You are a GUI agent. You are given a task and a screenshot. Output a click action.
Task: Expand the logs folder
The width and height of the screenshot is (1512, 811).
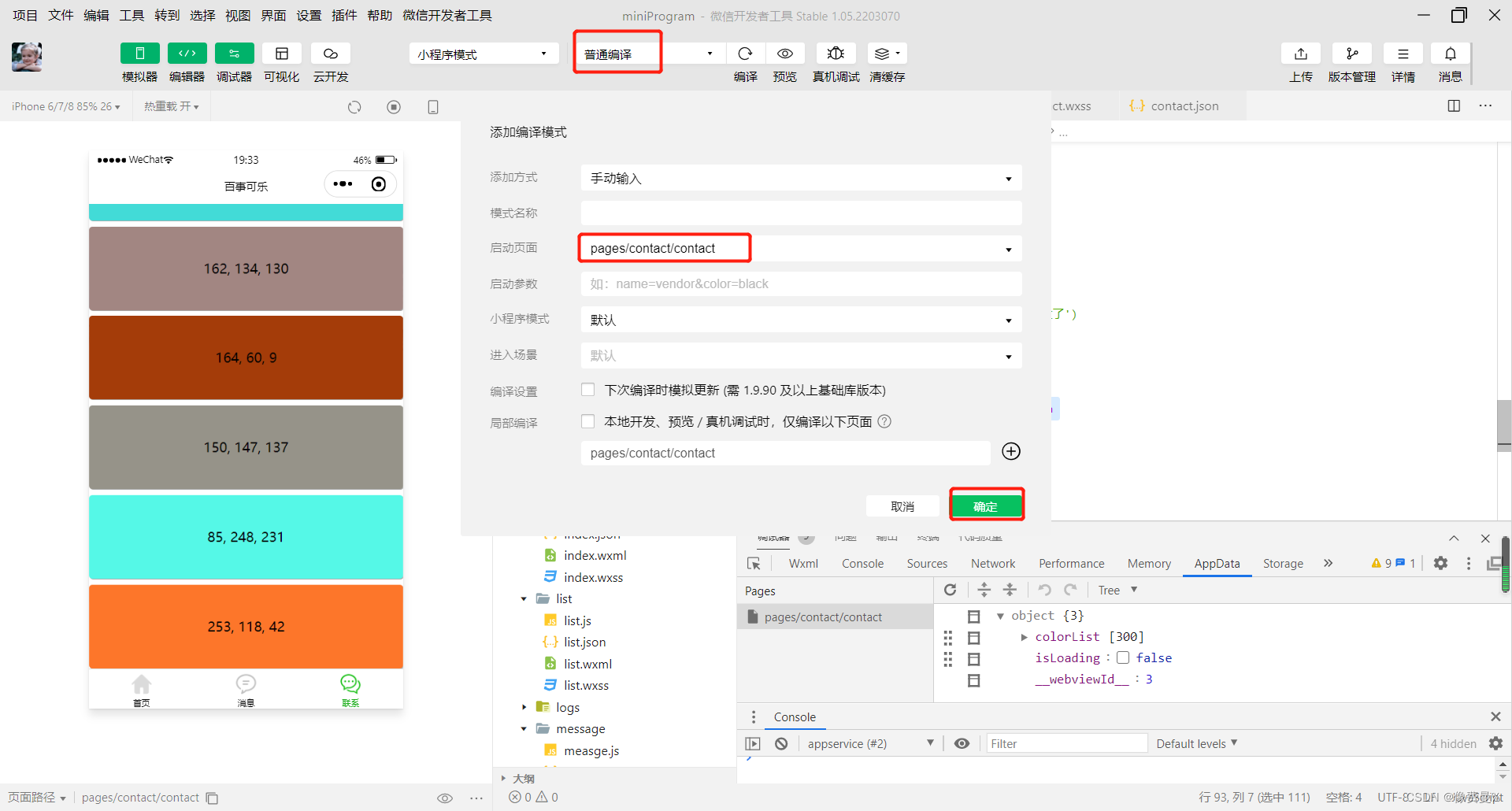[524, 707]
